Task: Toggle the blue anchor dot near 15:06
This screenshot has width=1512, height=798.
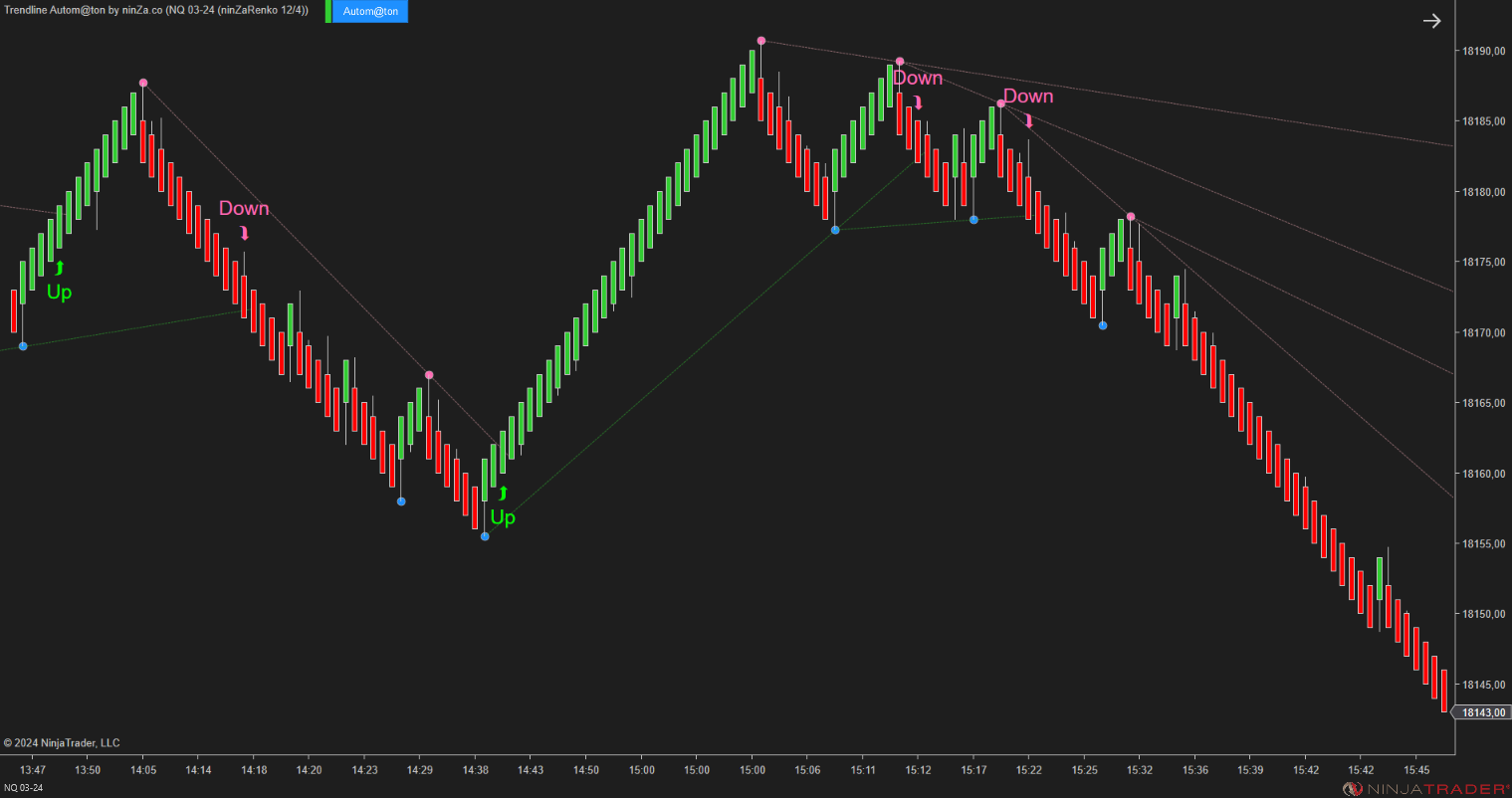Action: [835, 230]
